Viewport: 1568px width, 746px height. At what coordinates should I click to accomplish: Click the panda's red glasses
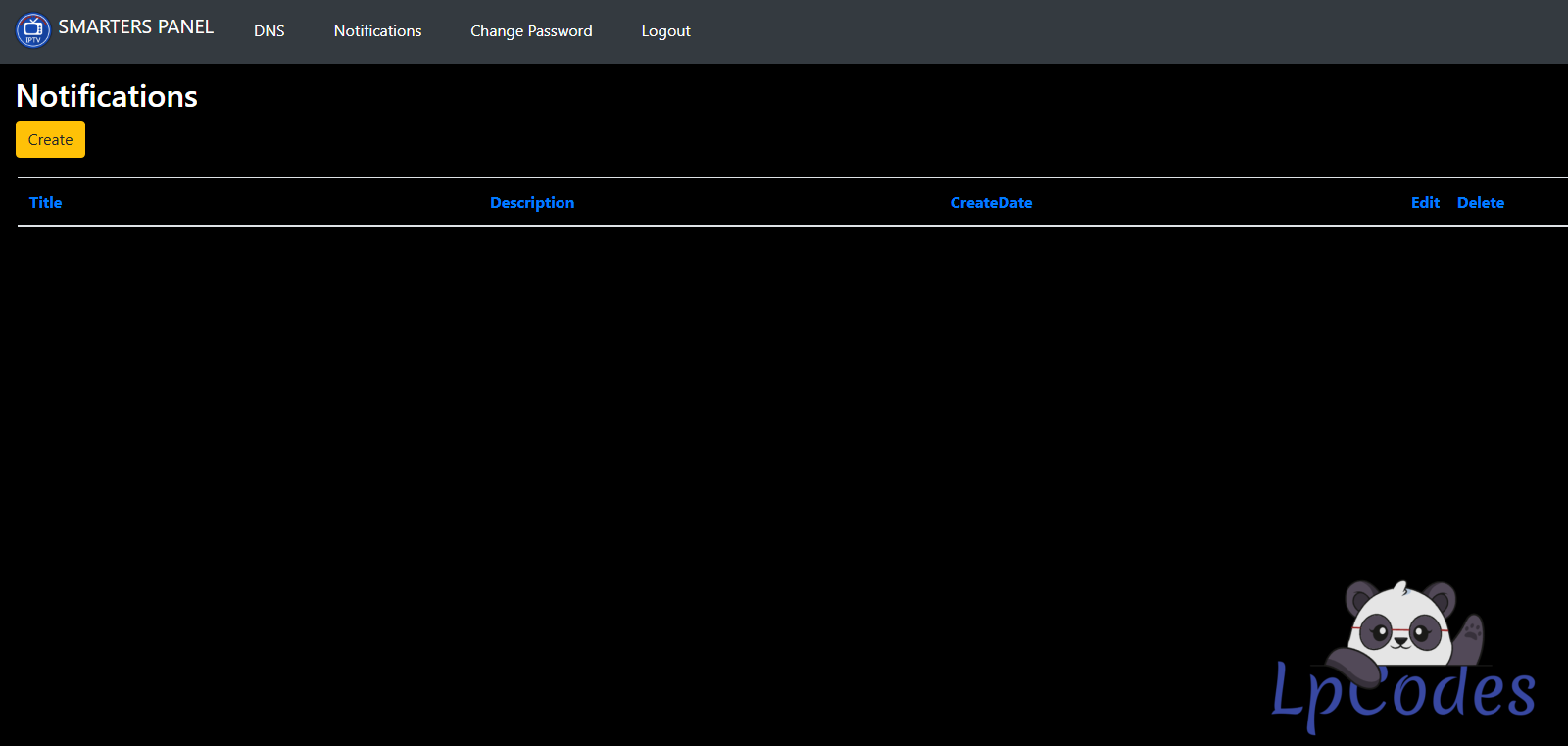(x=1399, y=630)
